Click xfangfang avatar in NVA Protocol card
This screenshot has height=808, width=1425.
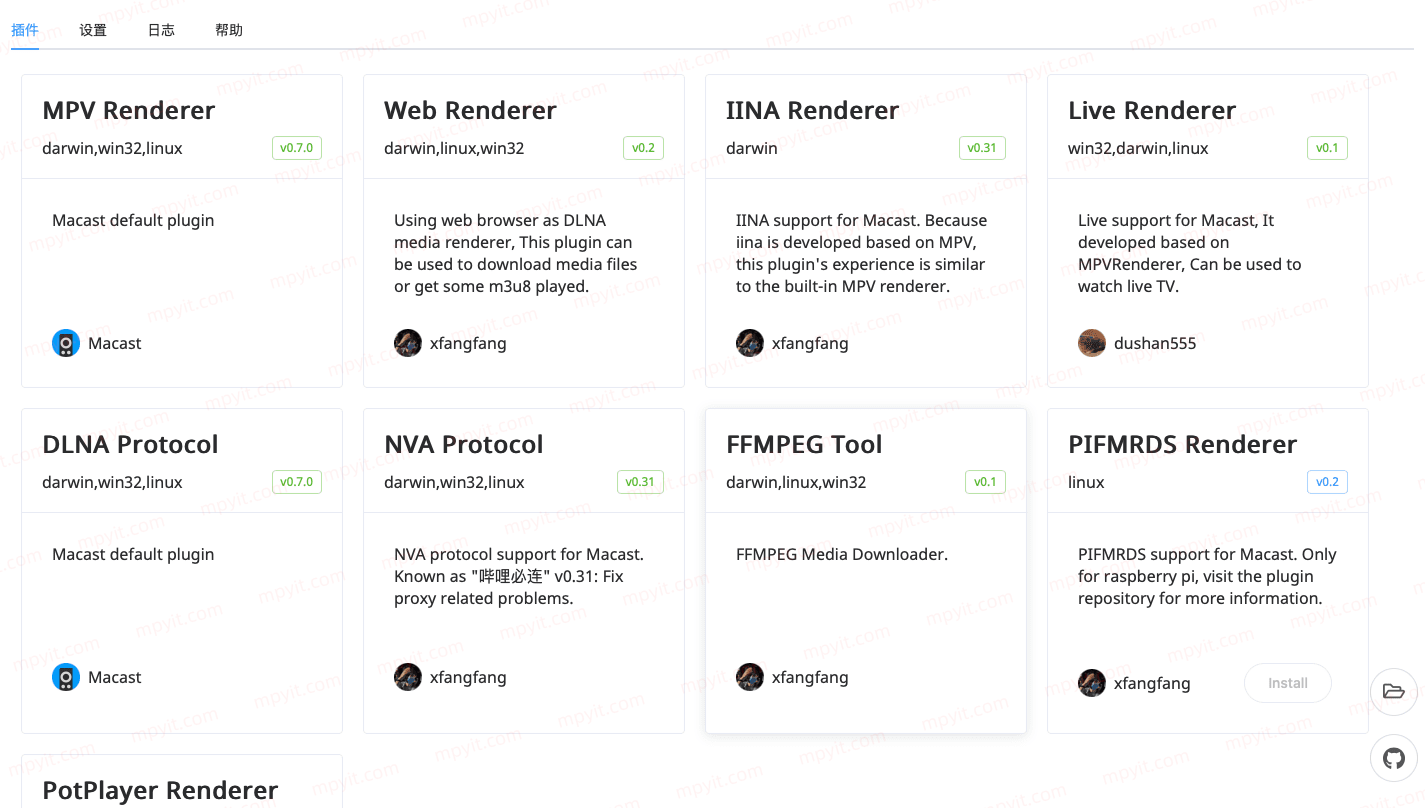pyautogui.click(x=408, y=677)
